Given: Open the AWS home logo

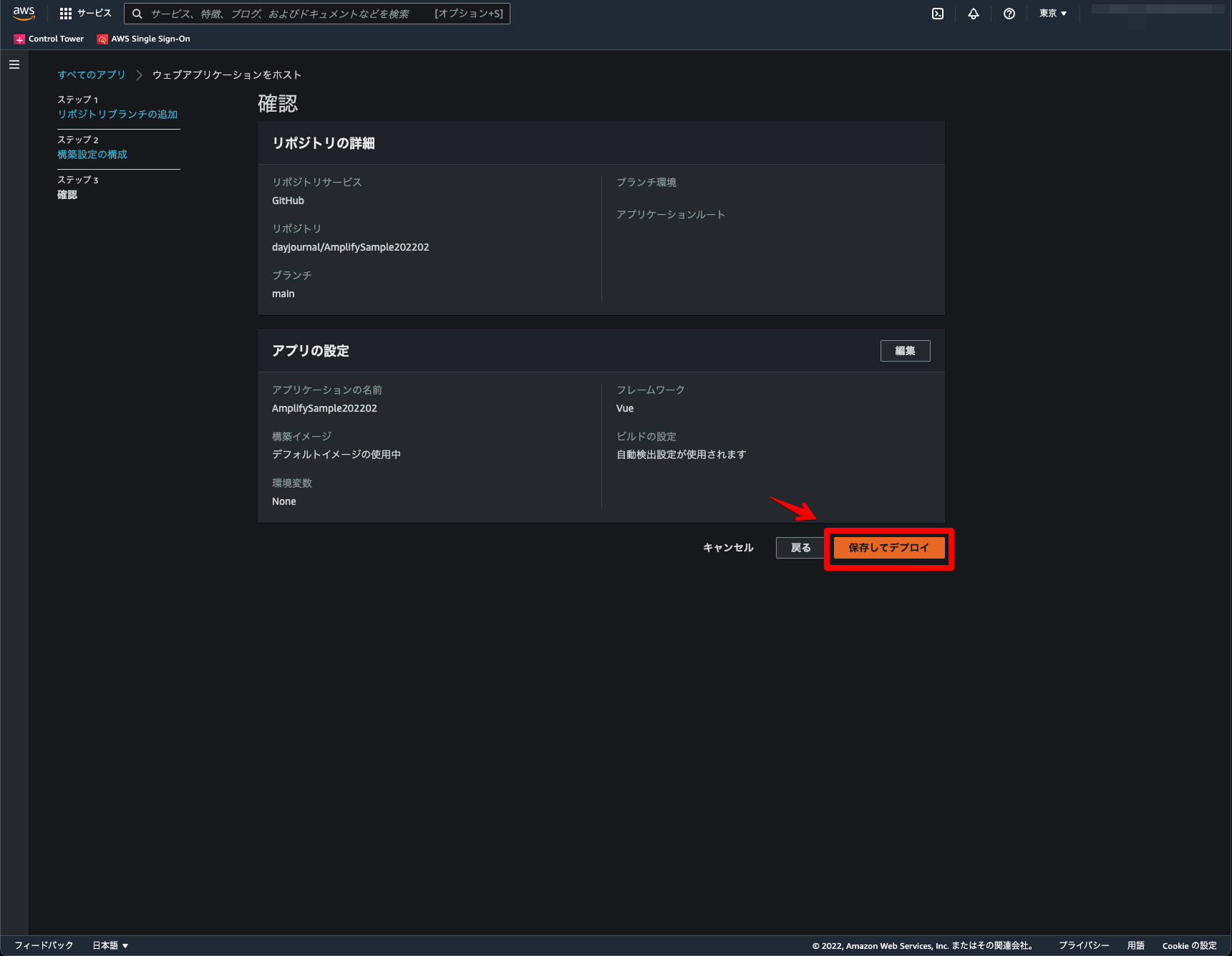Looking at the screenshot, I should click(x=24, y=14).
